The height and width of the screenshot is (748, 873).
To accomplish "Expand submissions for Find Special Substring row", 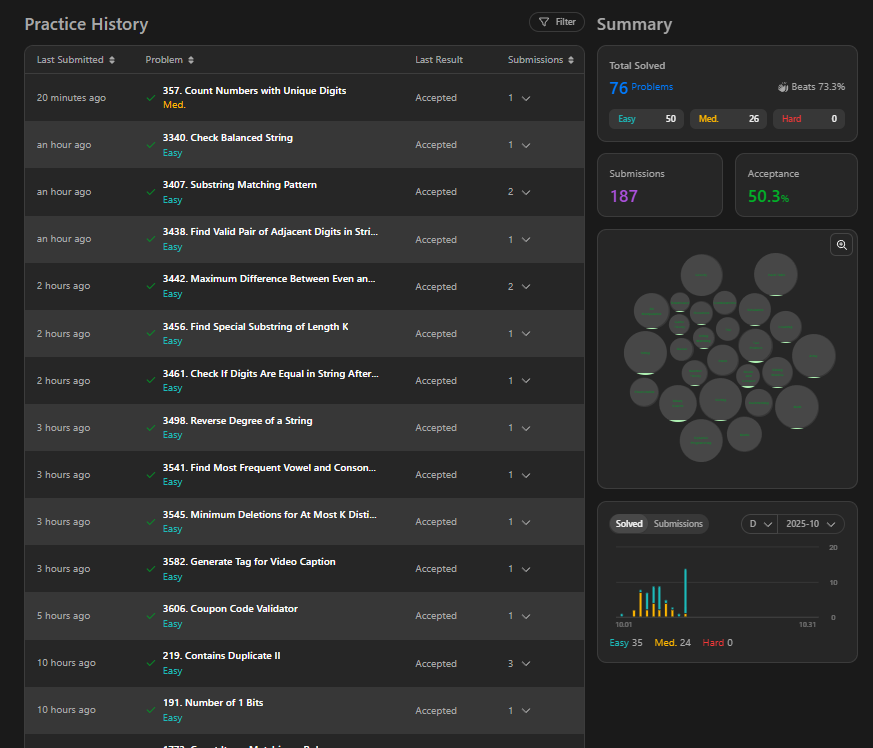I will point(526,334).
